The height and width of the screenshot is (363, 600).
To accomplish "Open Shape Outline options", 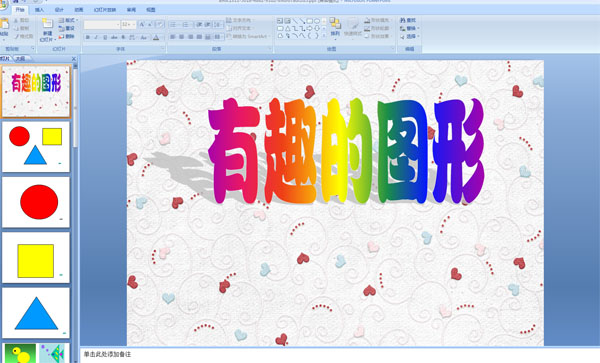I will (377, 28).
